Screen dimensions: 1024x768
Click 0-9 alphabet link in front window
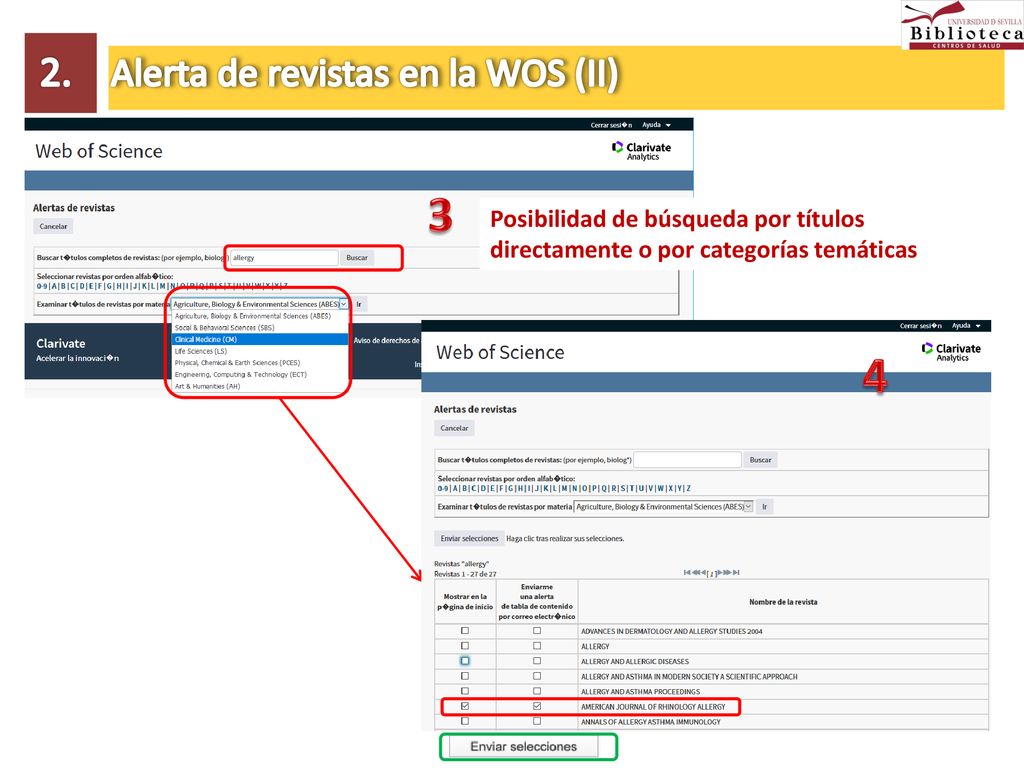(443, 488)
